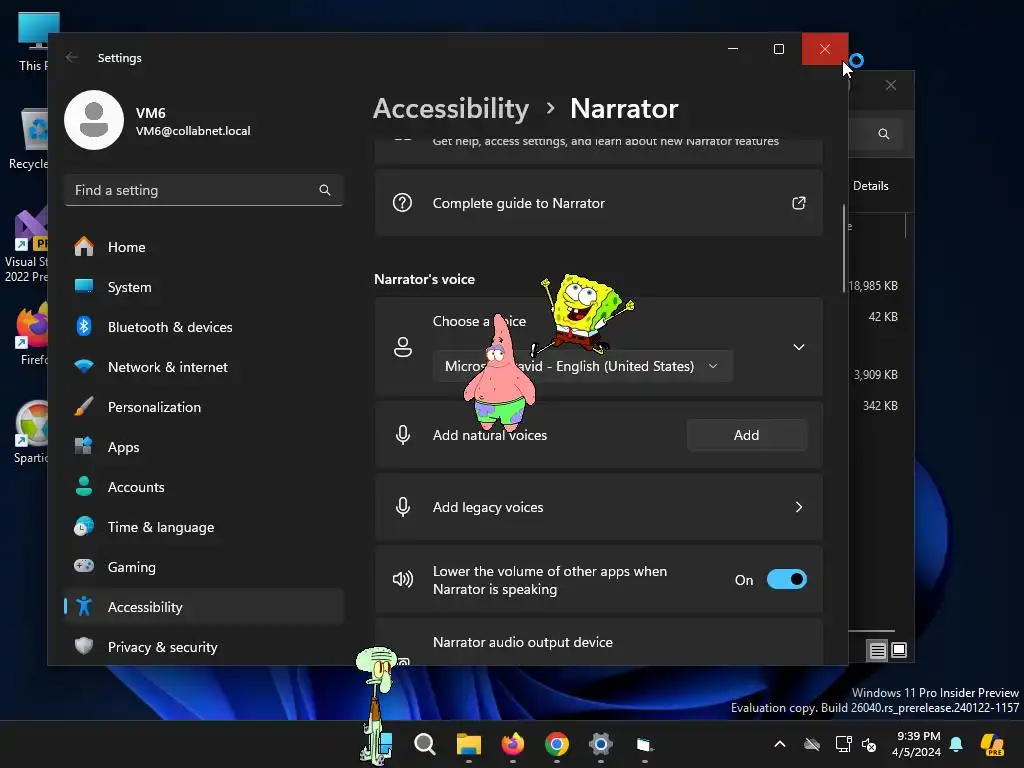Click Add button for natural voices
The image size is (1024, 768).
746,435
